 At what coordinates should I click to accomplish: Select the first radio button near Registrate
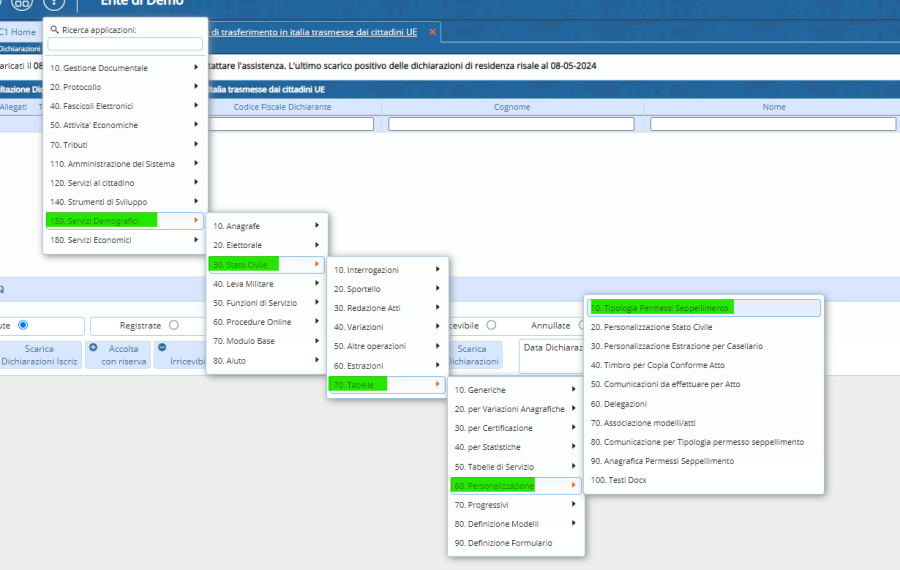pos(23,325)
